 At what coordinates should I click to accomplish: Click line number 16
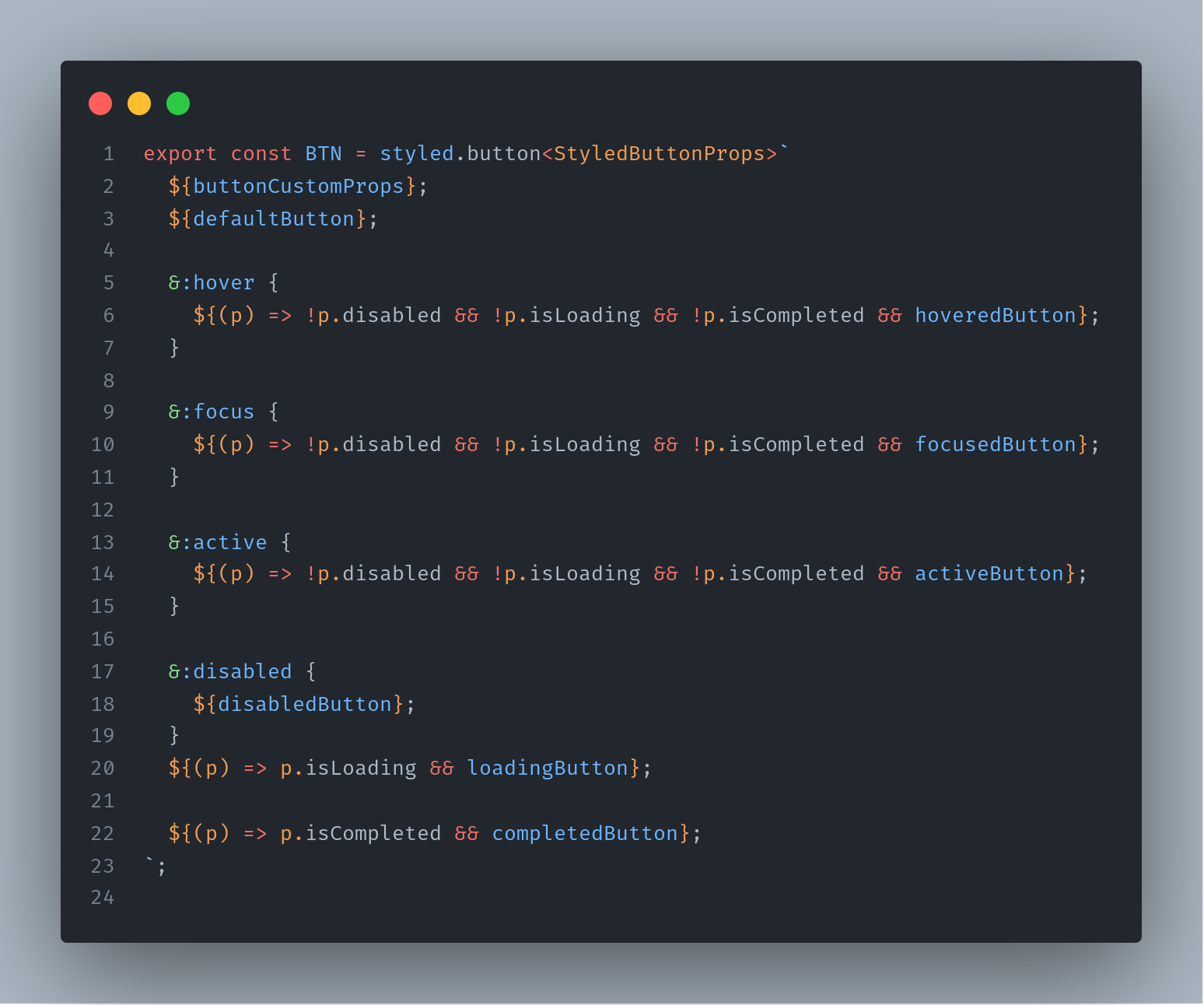(103, 639)
